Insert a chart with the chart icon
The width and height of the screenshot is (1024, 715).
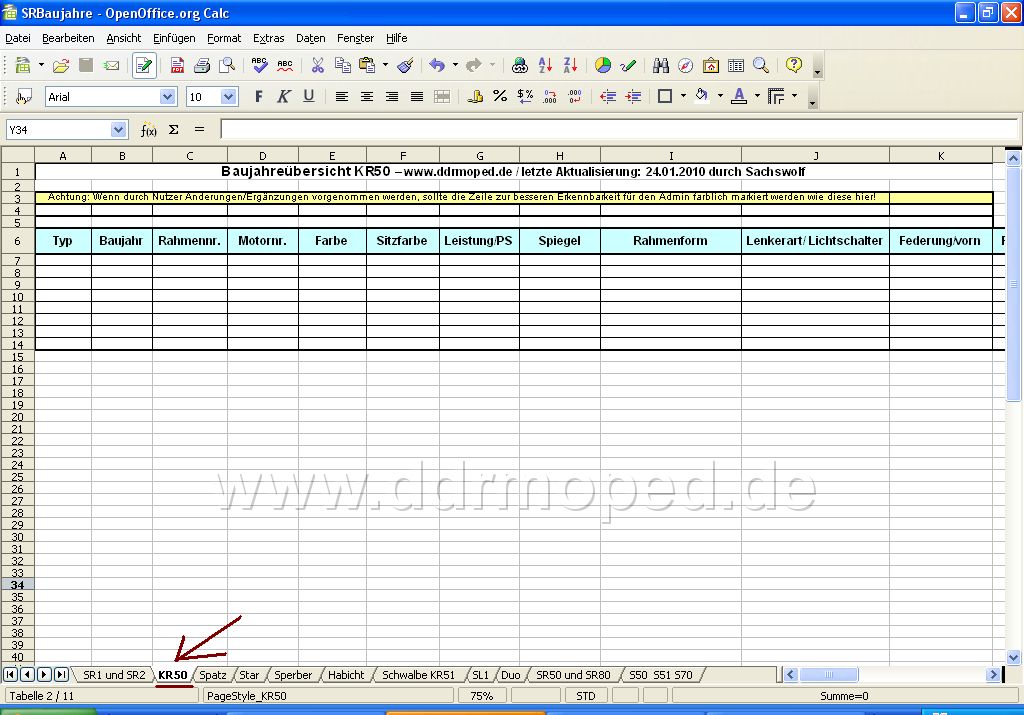(603, 65)
